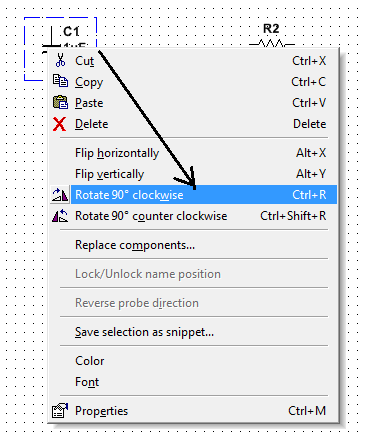Click the Rotate 90° clockwise icon
The width and height of the screenshot is (366, 439).
tap(60, 195)
